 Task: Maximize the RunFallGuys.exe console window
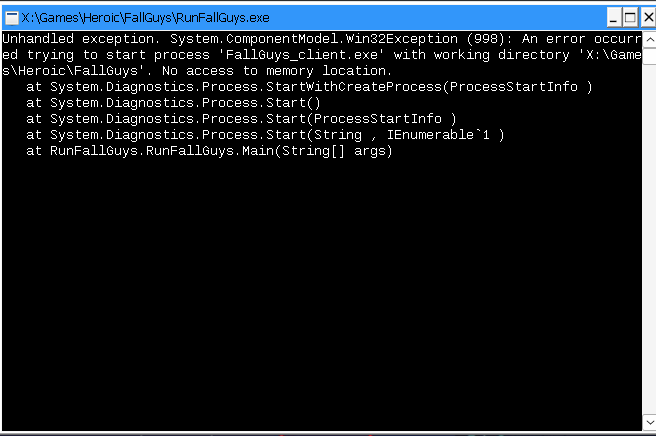tap(630, 17)
